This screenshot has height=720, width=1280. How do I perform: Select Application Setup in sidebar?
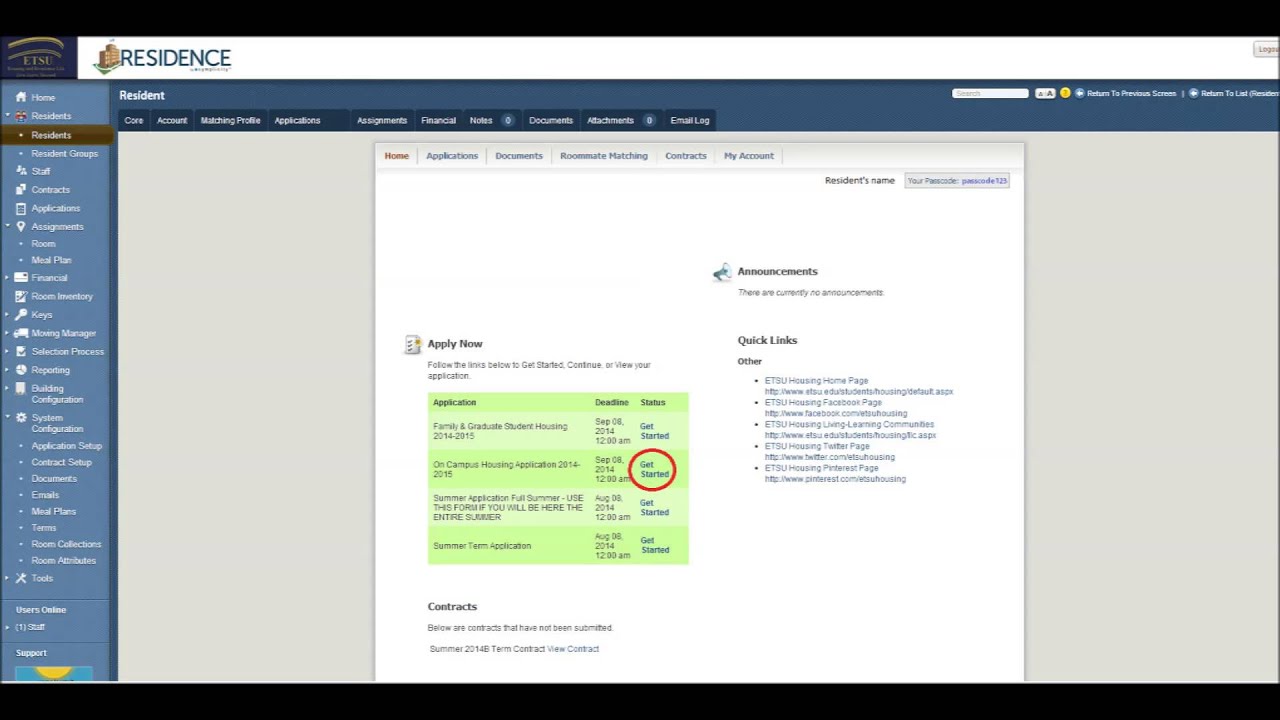(x=66, y=446)
